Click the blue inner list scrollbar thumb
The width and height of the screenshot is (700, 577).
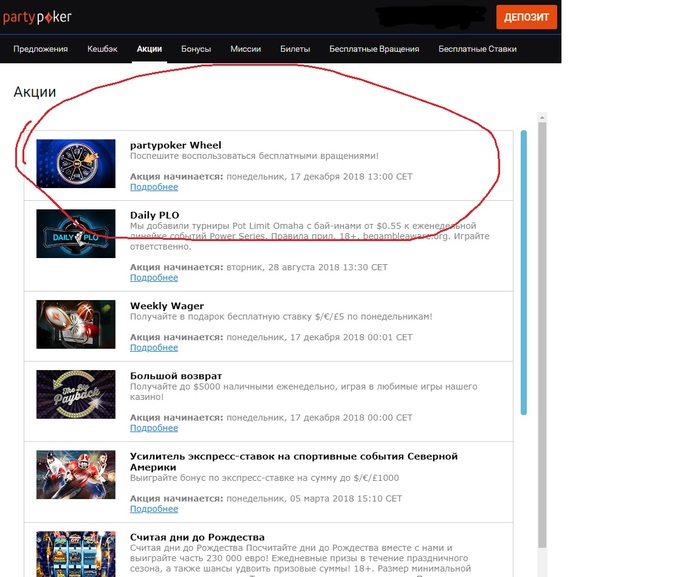[524, 273]
